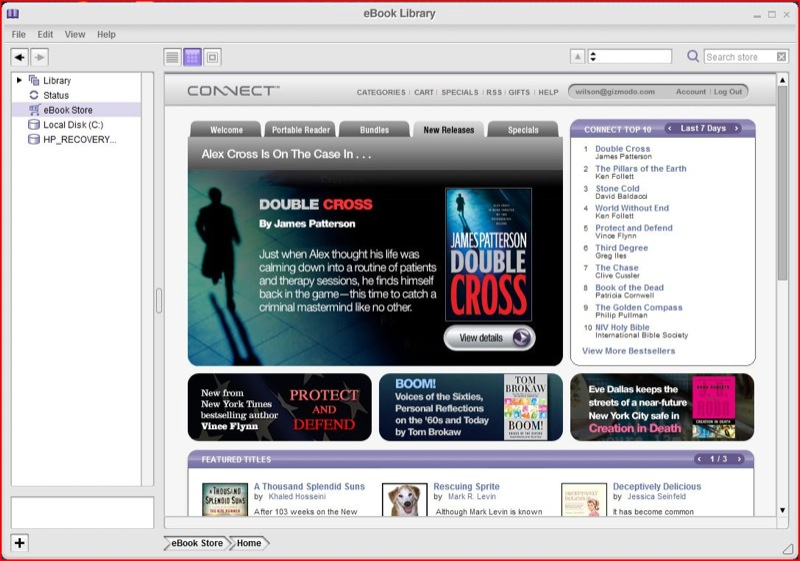Click the Library books icon

pos(34,80)
